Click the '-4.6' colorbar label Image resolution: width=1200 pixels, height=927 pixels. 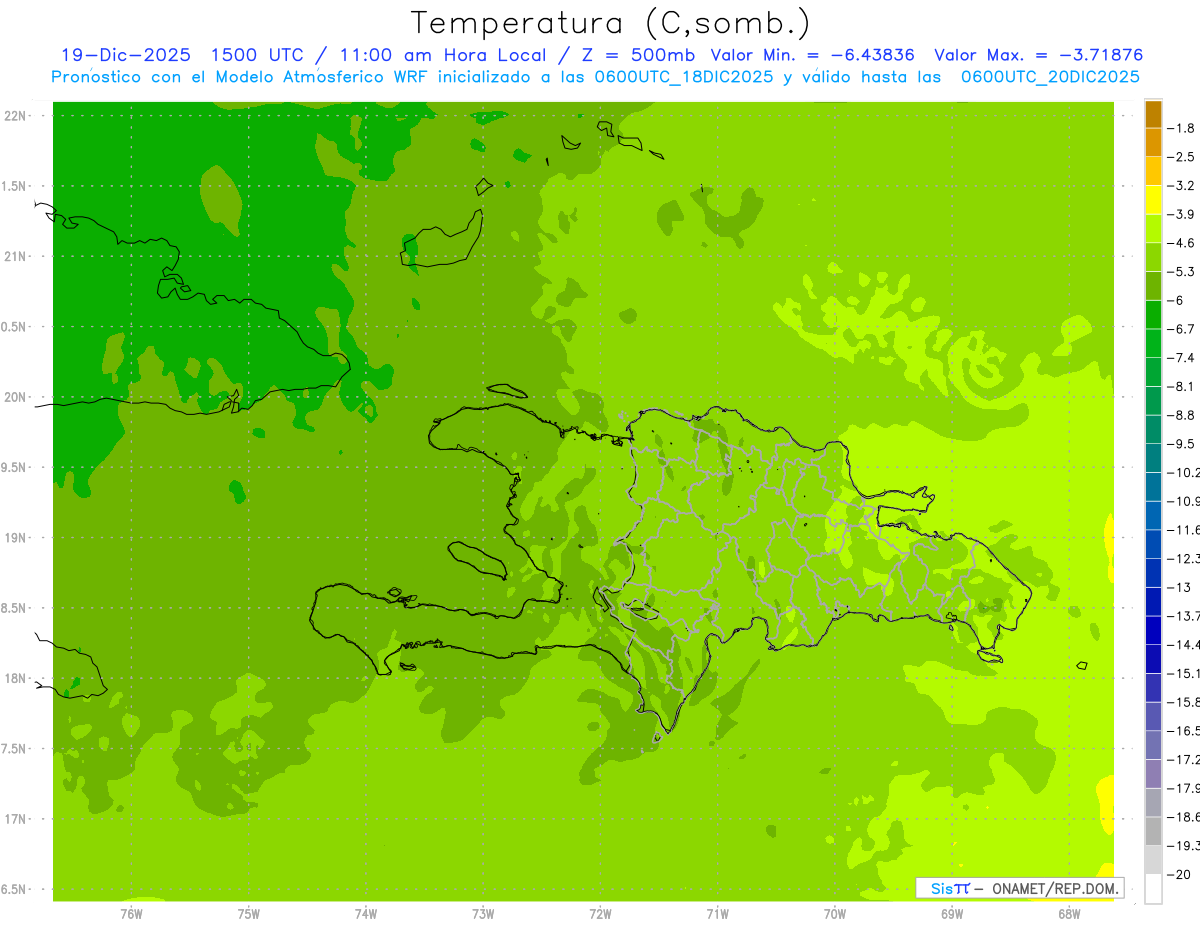click(x=1181, y=243)
